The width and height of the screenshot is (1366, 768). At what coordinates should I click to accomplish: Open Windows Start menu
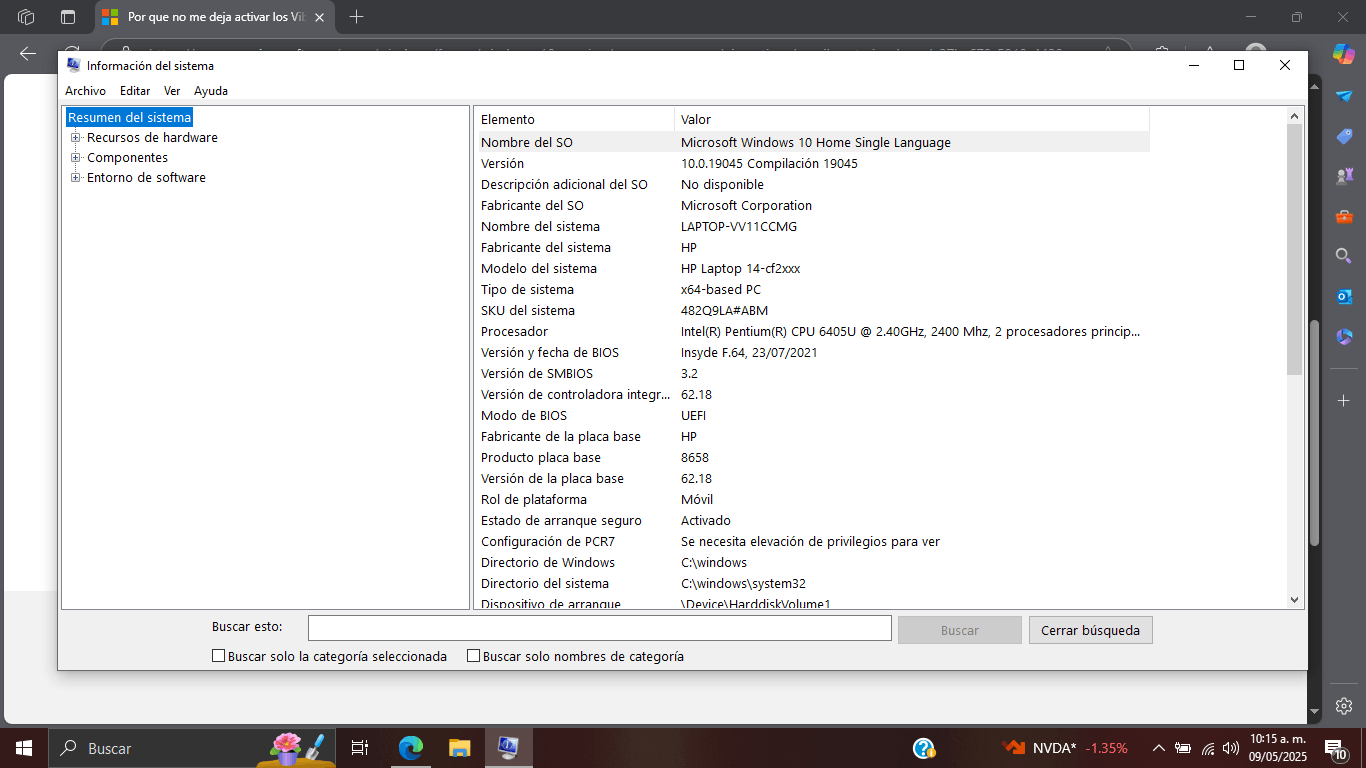(x=24, y=748)
